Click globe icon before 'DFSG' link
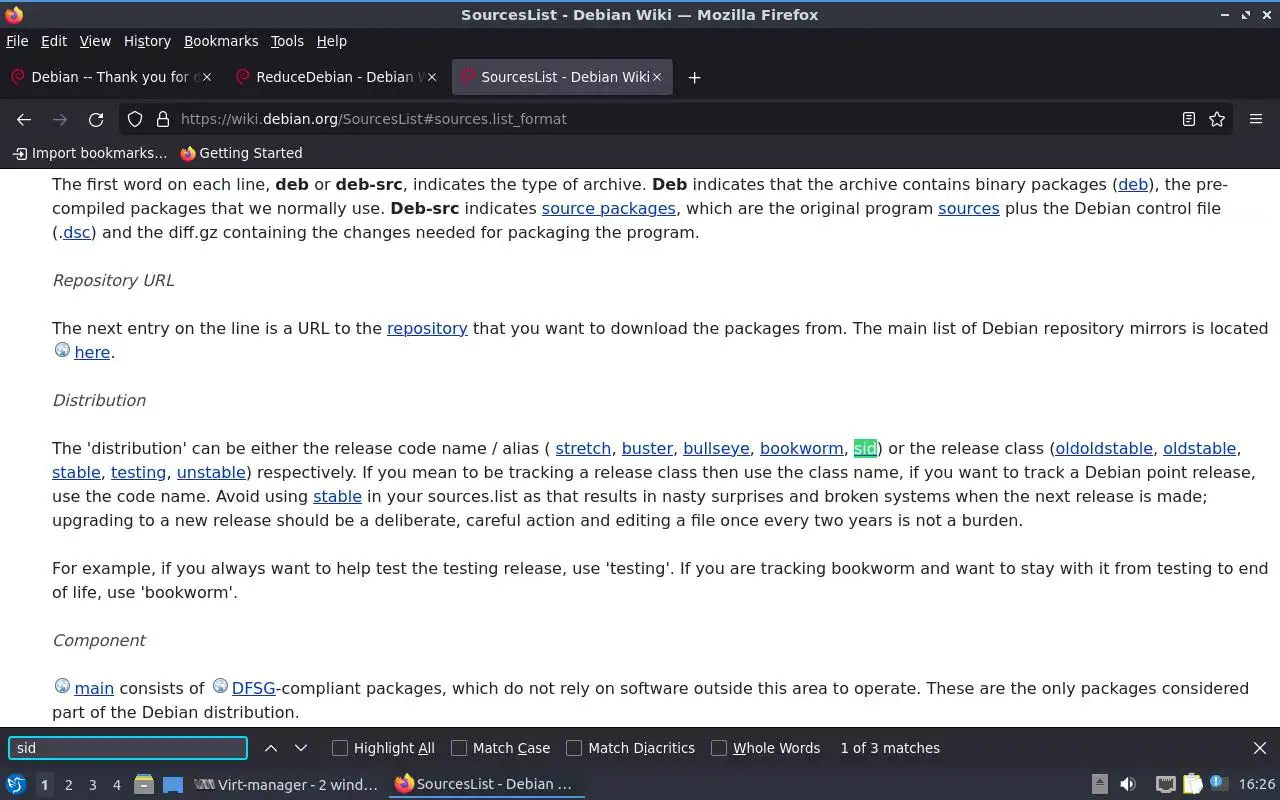This screenshot has width=1280, height=800. [220, 687]
